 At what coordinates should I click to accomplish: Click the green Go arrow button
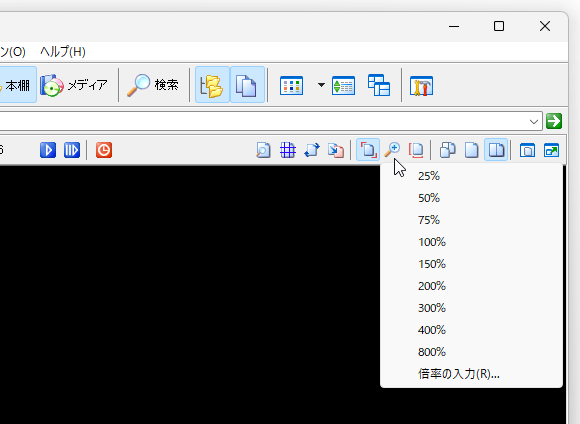click(554, 121)
